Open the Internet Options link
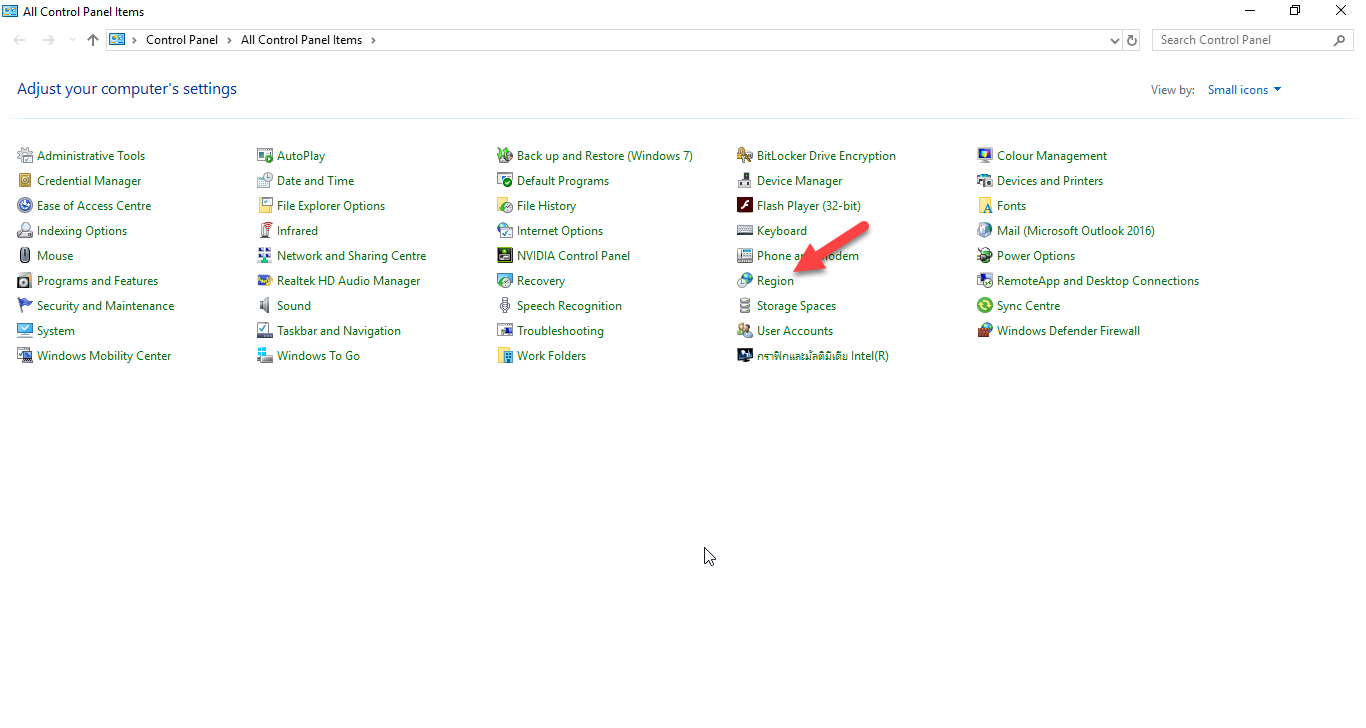The height and width of the screenshot is (728, 1366). [x=560, y=230]
